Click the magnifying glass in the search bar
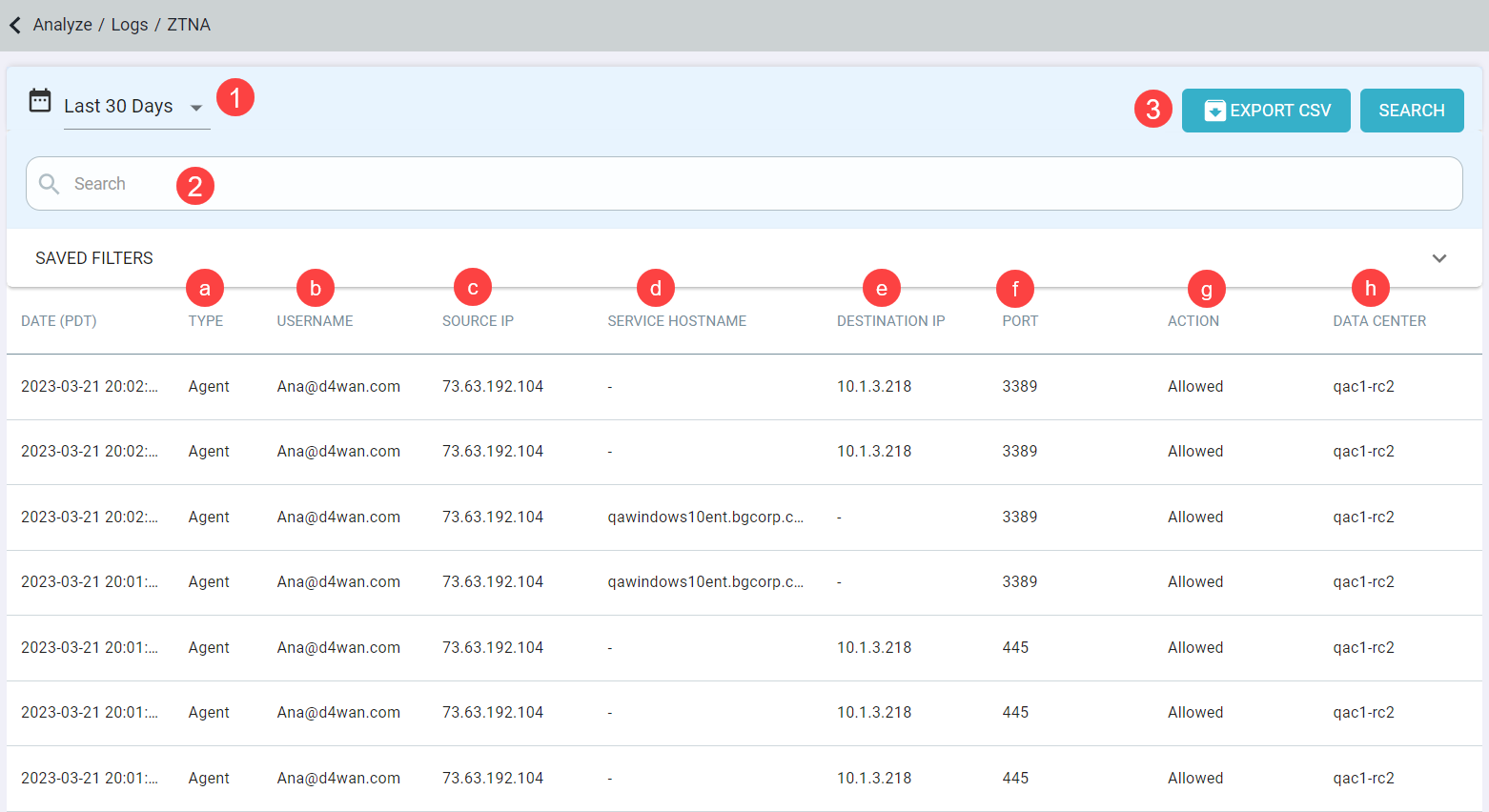 [x=49, y=183]
